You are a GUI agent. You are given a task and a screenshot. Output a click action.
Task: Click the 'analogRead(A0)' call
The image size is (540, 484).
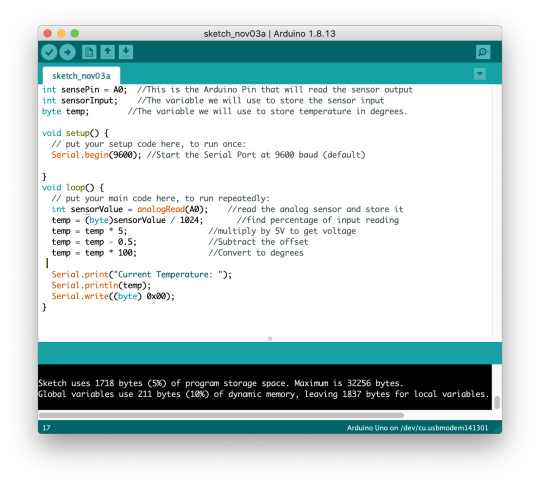(173, 209)
